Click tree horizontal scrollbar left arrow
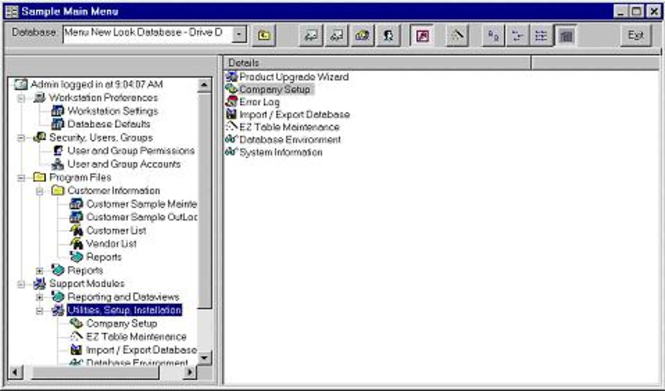This screenshot has height=391, width=665. click(x=15, y=372)
